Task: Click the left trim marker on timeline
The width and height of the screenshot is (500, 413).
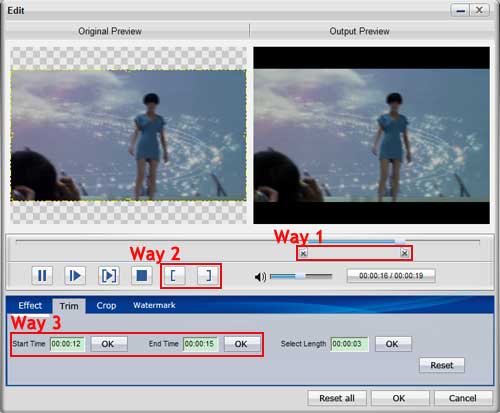Action: point(303,253)
